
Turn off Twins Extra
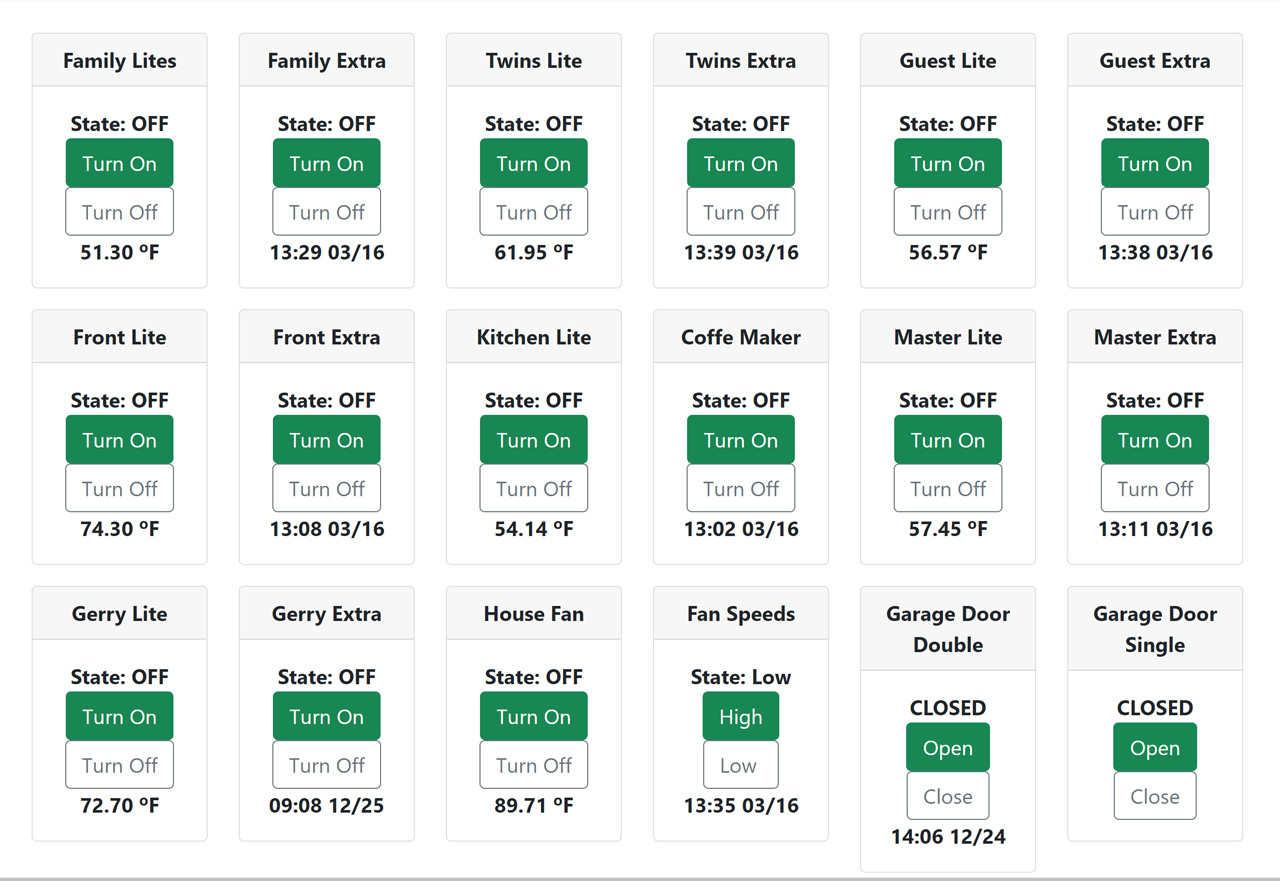740,212
